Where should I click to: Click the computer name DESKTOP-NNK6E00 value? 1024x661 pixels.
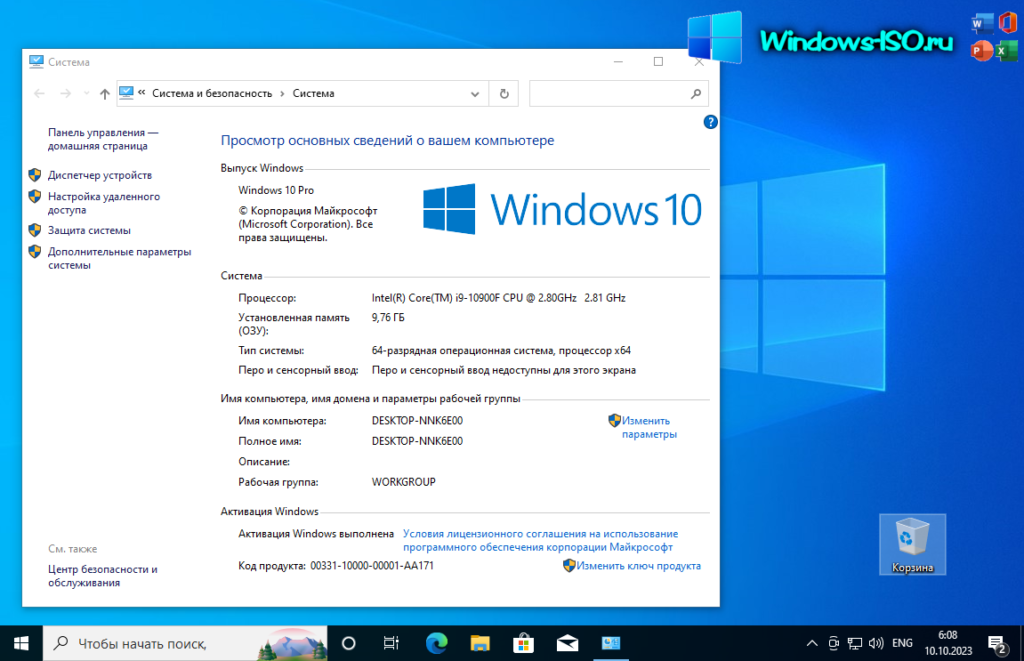pos(417,421)
